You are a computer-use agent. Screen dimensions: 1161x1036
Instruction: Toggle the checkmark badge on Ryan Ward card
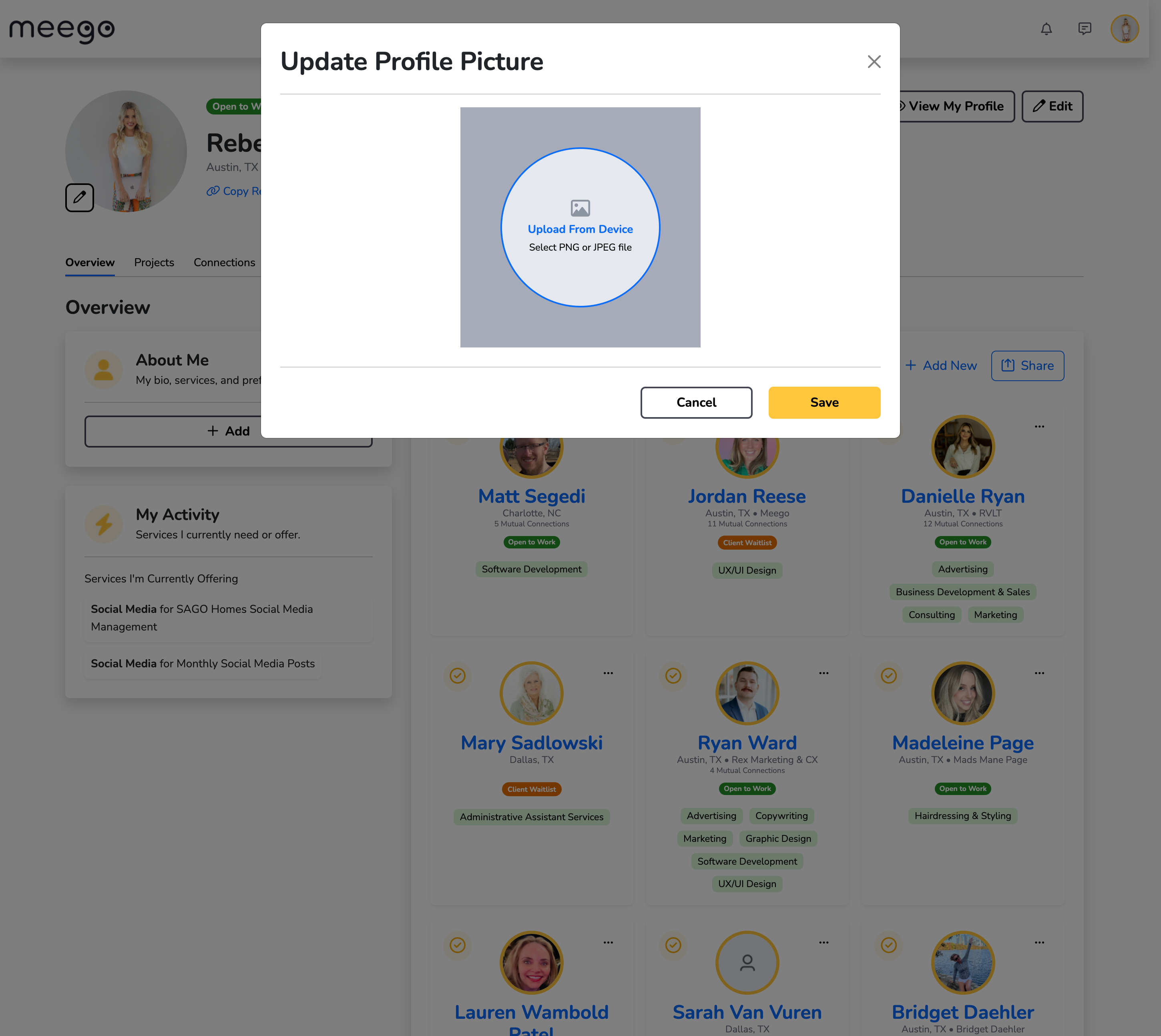click(673, 676)
